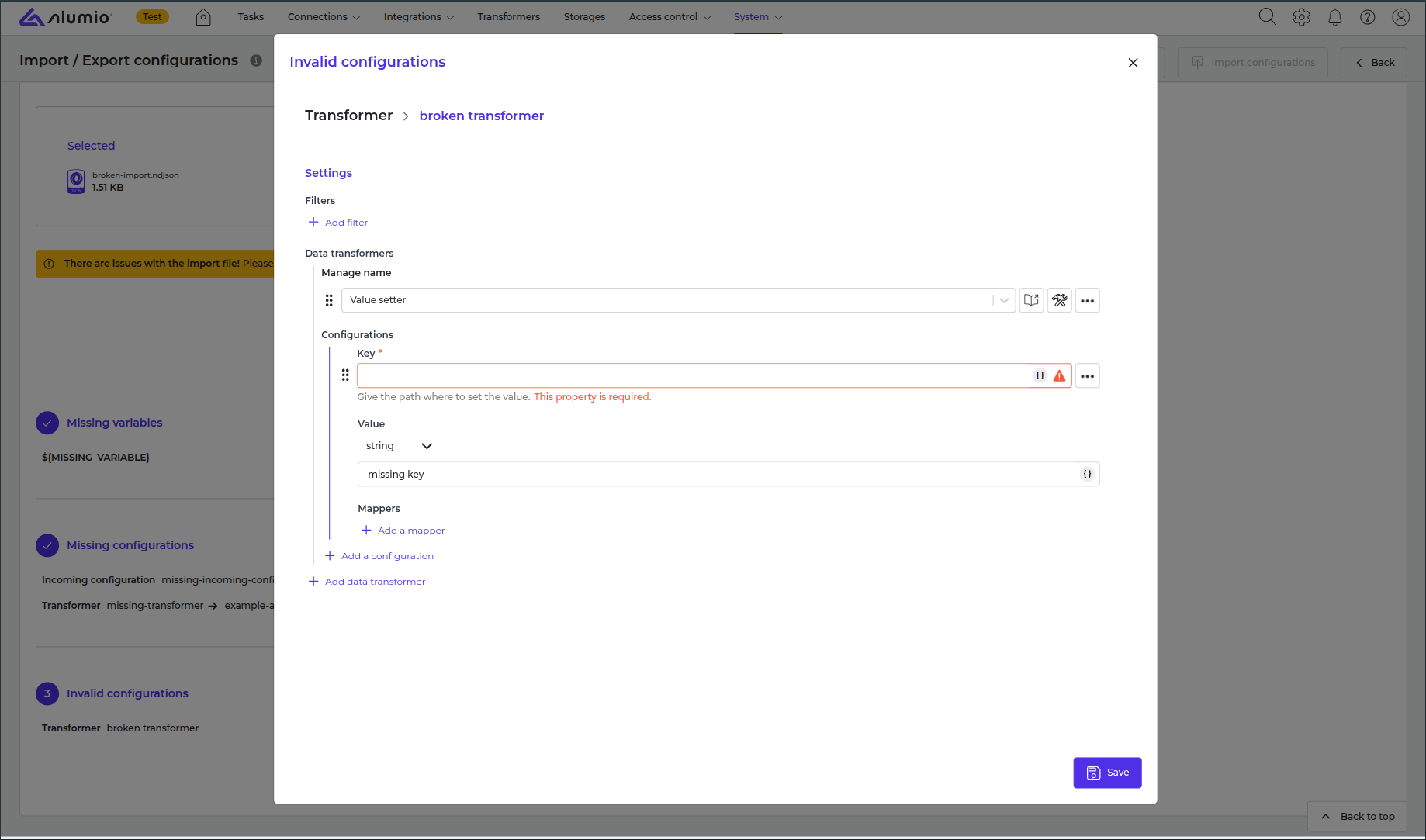Viewport: 1426px width, 840px height.
Task: Save the invalid configuration changes
Action: [1107, 773]
